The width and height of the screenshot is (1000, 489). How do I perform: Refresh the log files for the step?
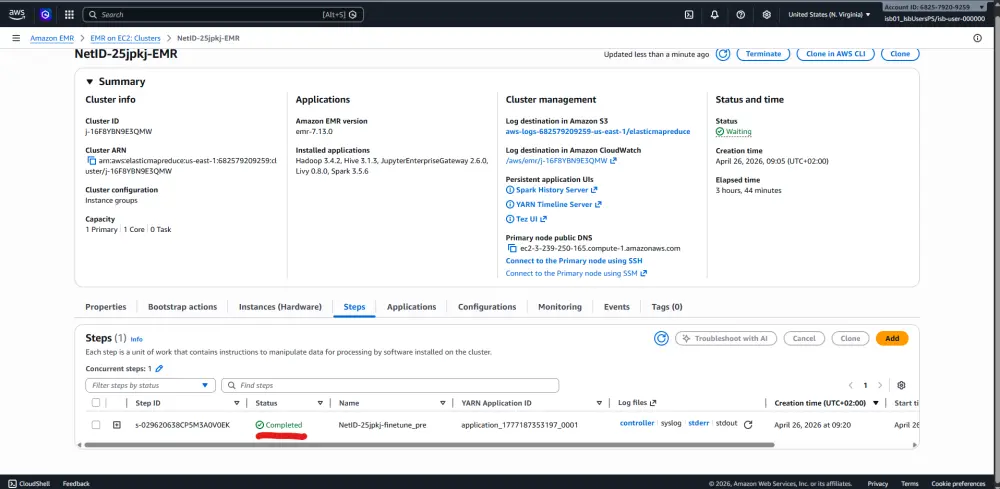748,425
